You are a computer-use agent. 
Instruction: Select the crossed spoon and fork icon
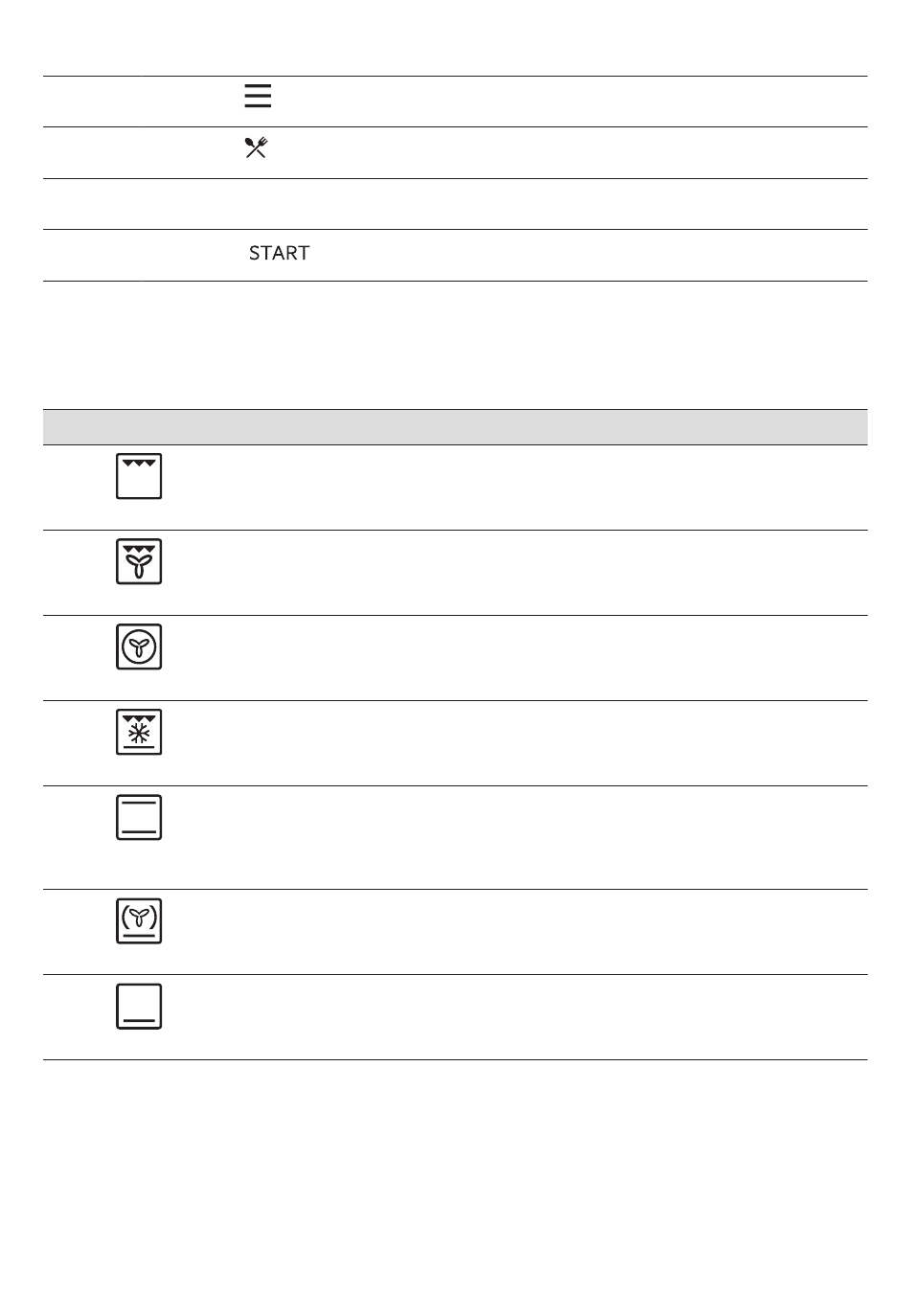tap(256, 147)
